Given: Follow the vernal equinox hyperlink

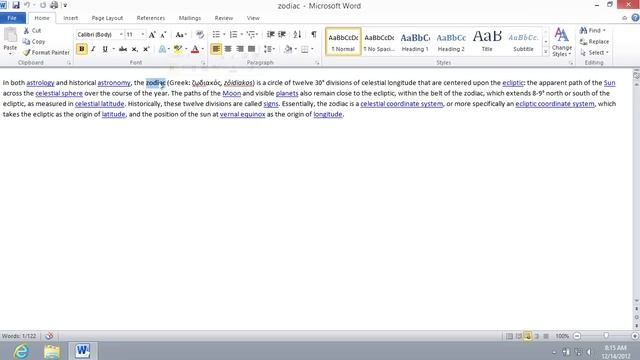Looking at the screenshot, I should pyautogui.click(x=242, y=115).
